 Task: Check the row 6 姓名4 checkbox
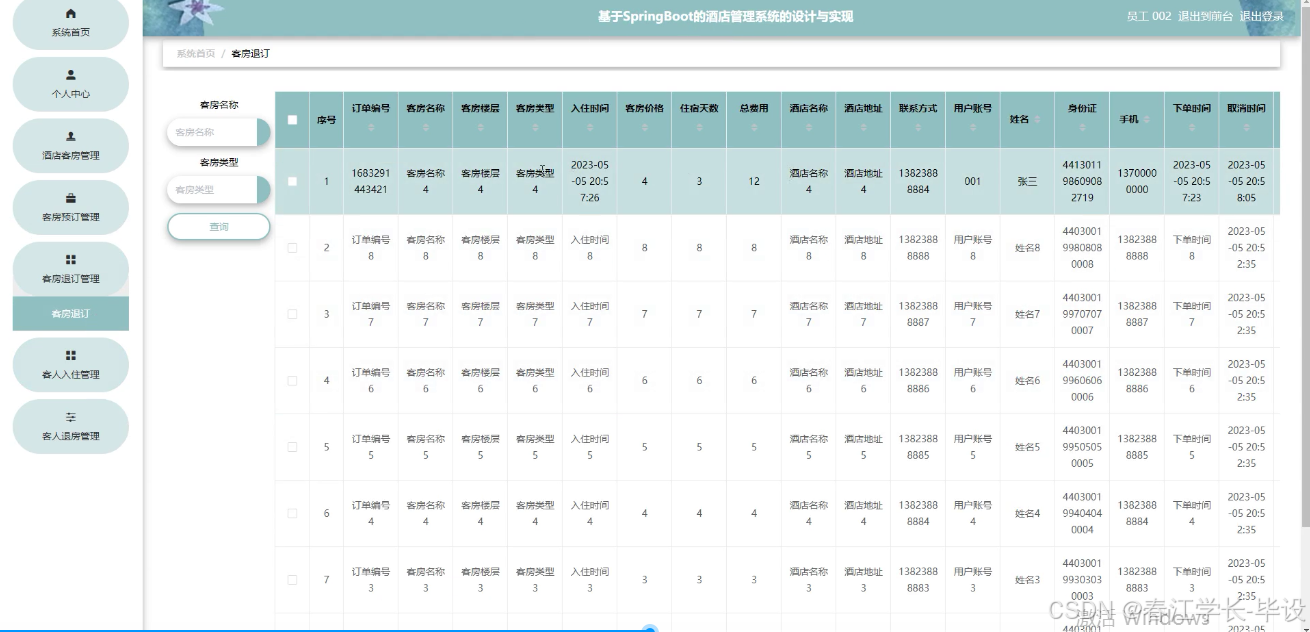[292, 513]
